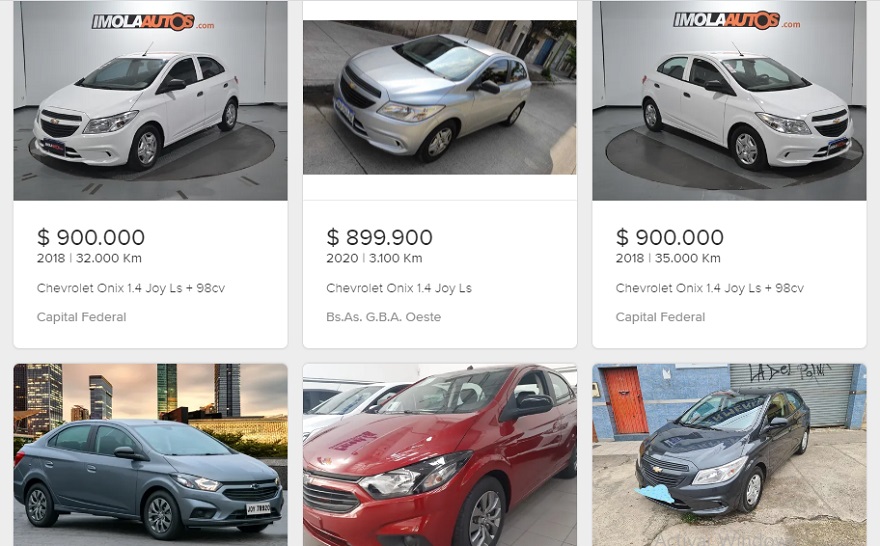Click ImolaAutos logo on the 35.000 Km photo
This screenshot has width=880, height=546.
click(736, 21)
